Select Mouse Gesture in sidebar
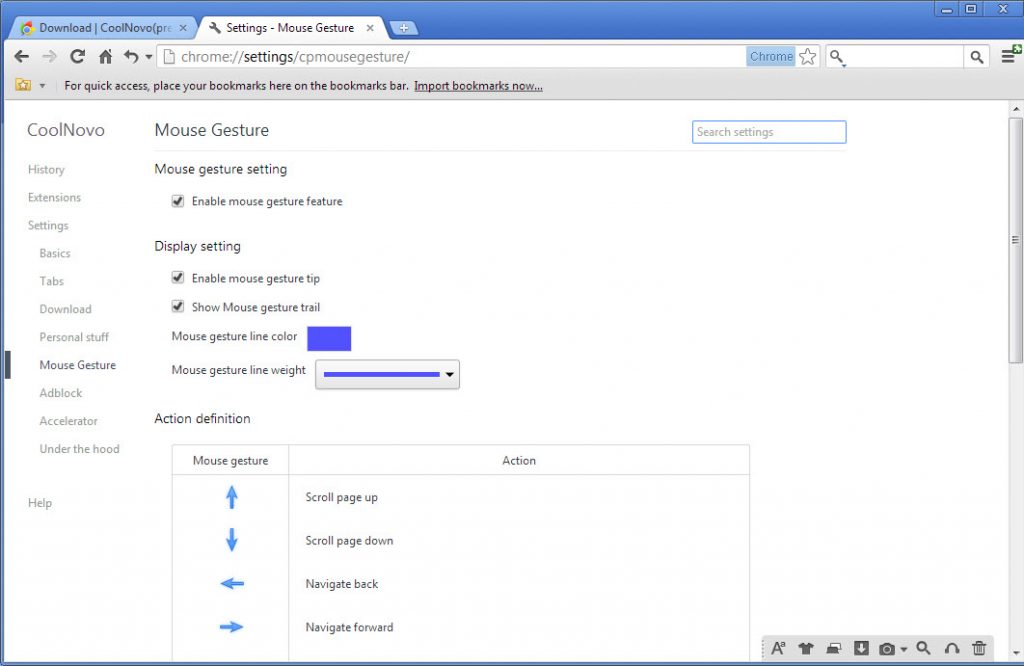Screen dimensions: 1024x666 78,365
